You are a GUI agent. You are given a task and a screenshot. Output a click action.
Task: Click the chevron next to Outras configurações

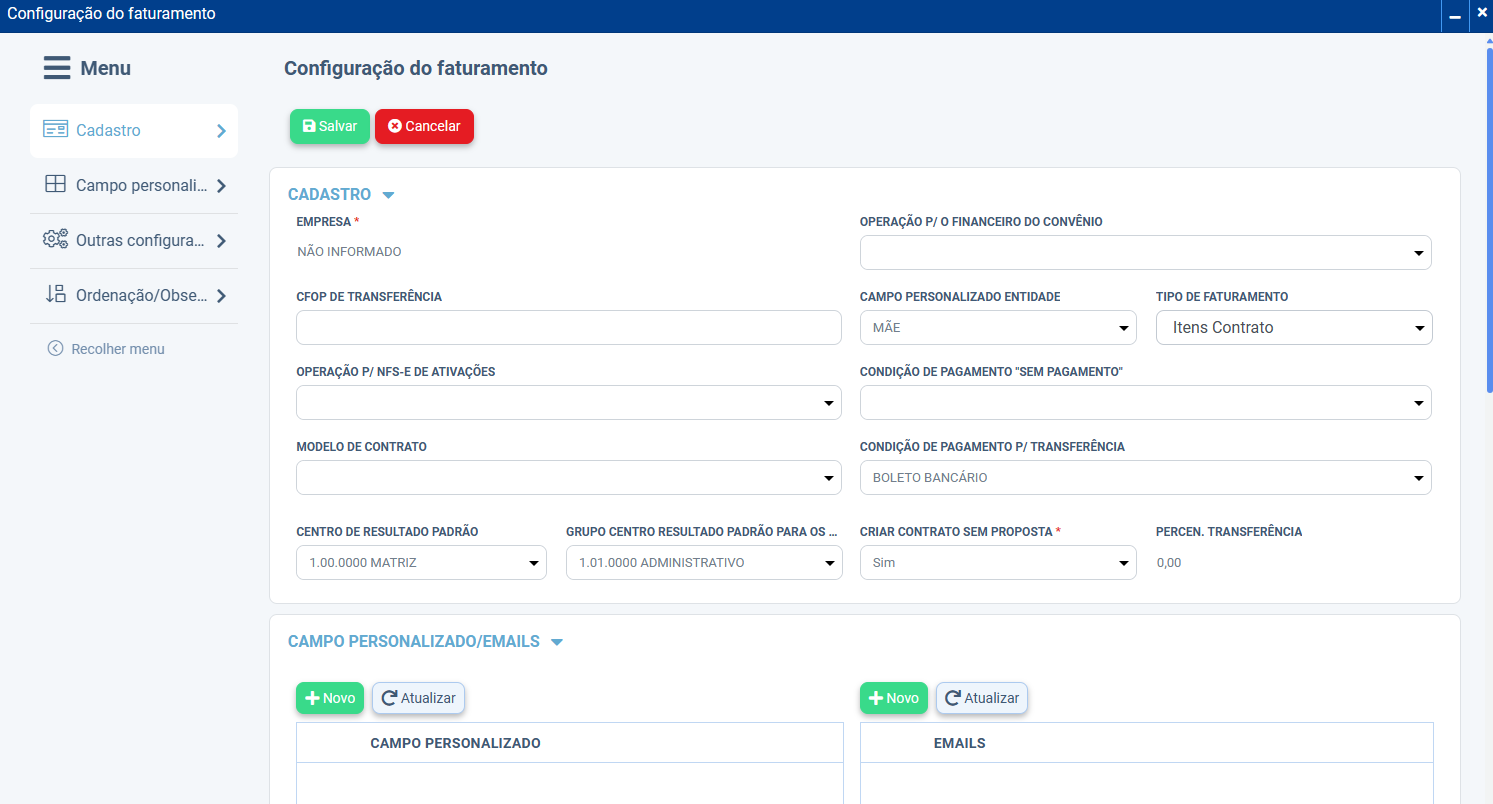221,241
